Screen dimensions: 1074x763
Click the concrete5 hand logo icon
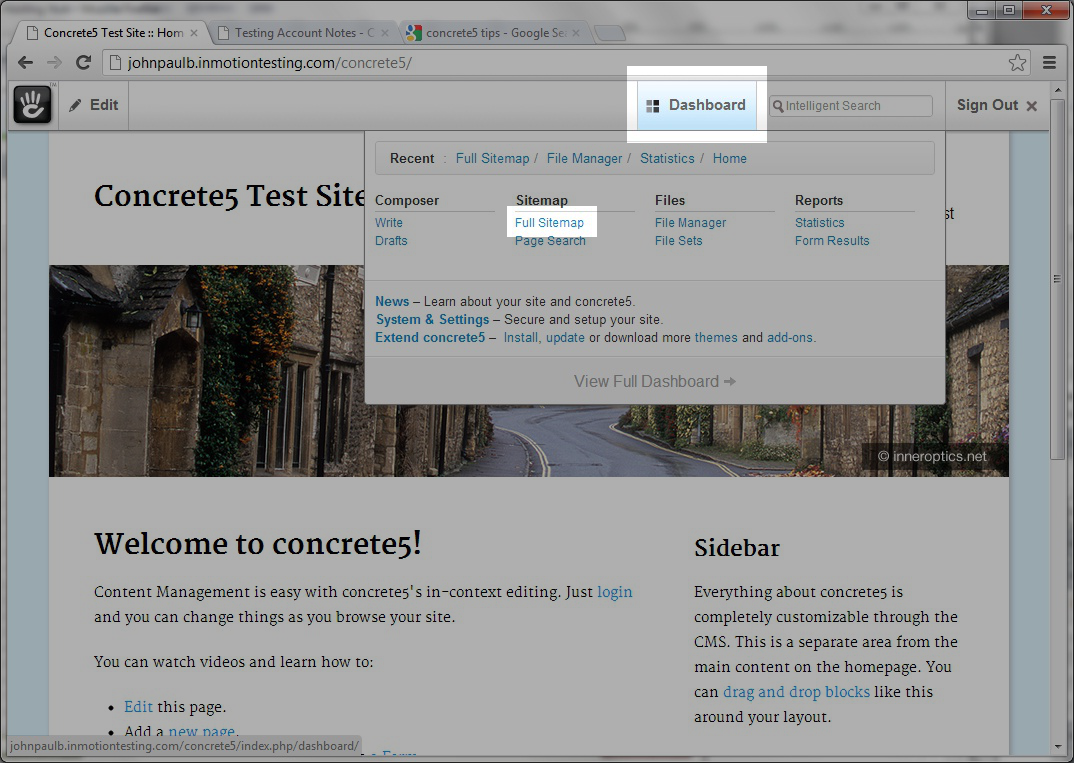[x=32, y=105]
